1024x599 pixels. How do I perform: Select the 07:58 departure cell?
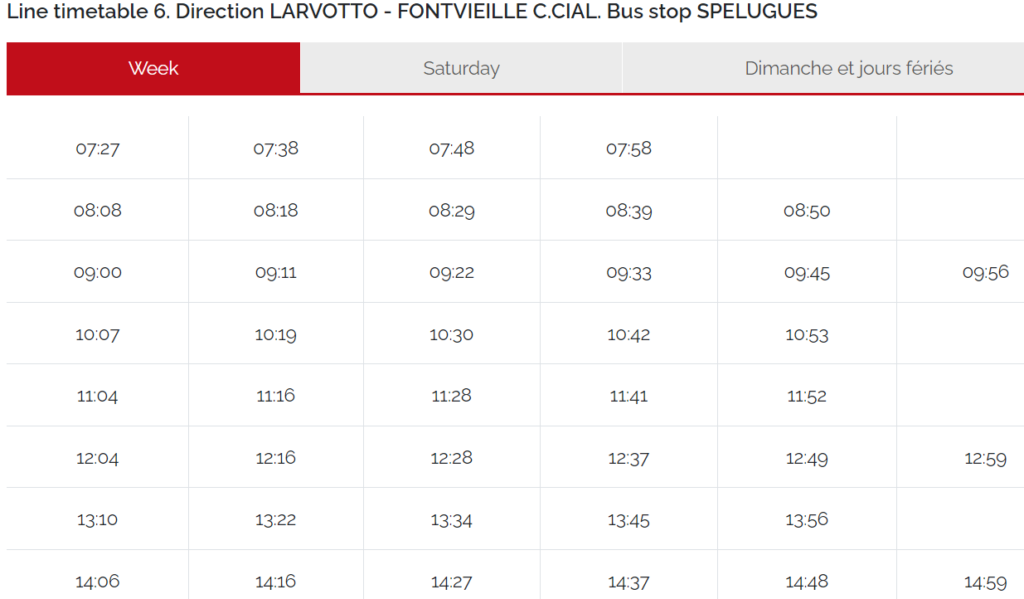628,149
